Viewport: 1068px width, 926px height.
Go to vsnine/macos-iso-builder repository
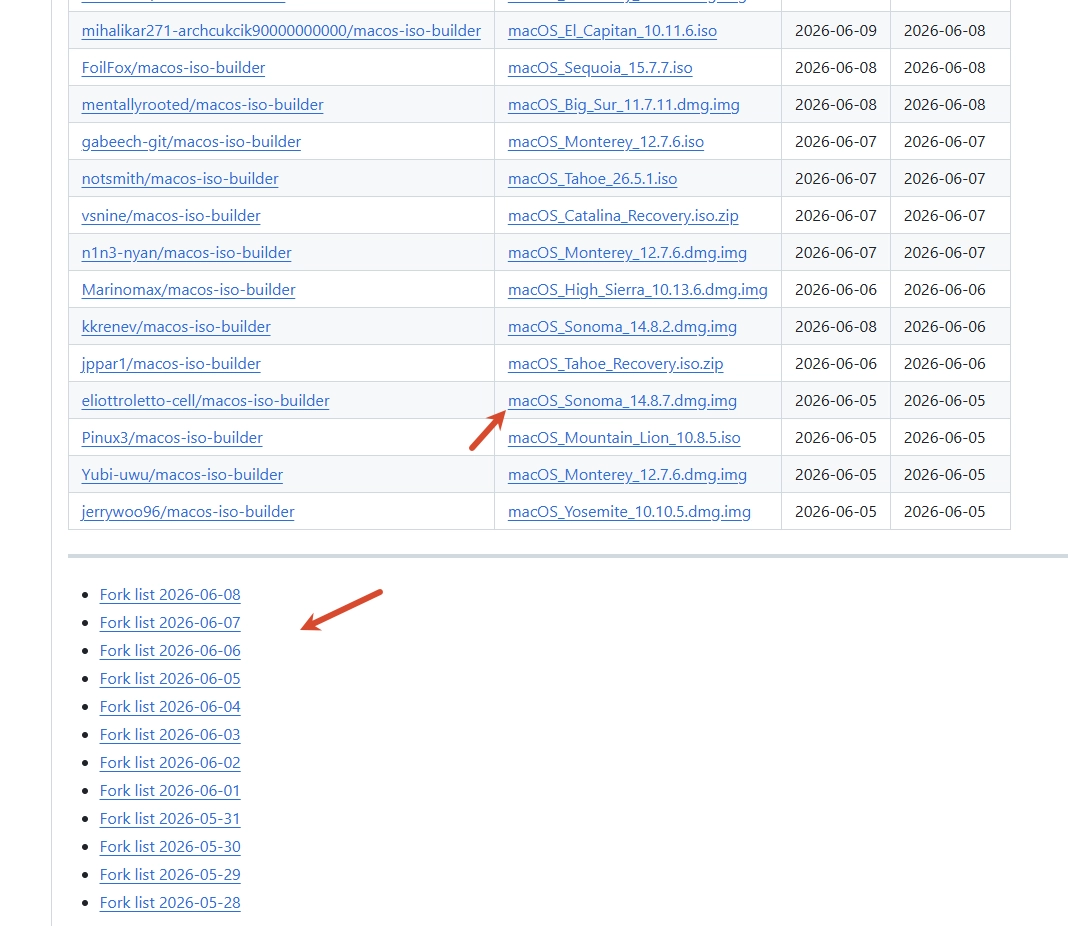pos(171,216)
